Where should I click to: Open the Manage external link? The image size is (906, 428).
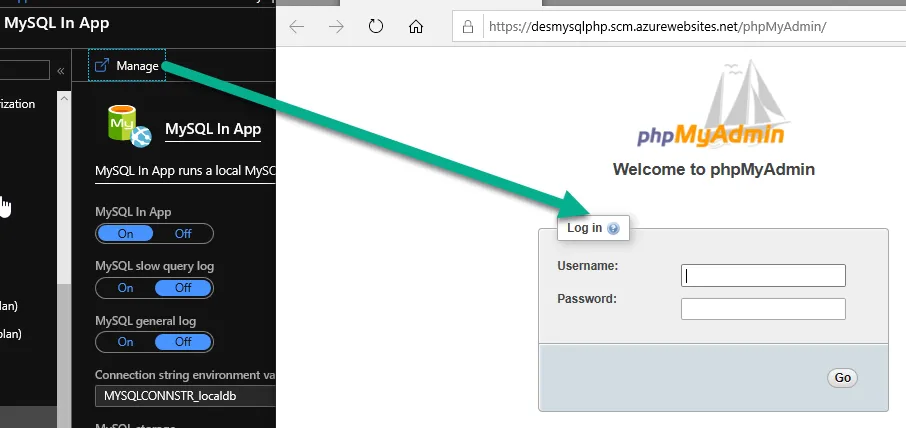(127, 65)
